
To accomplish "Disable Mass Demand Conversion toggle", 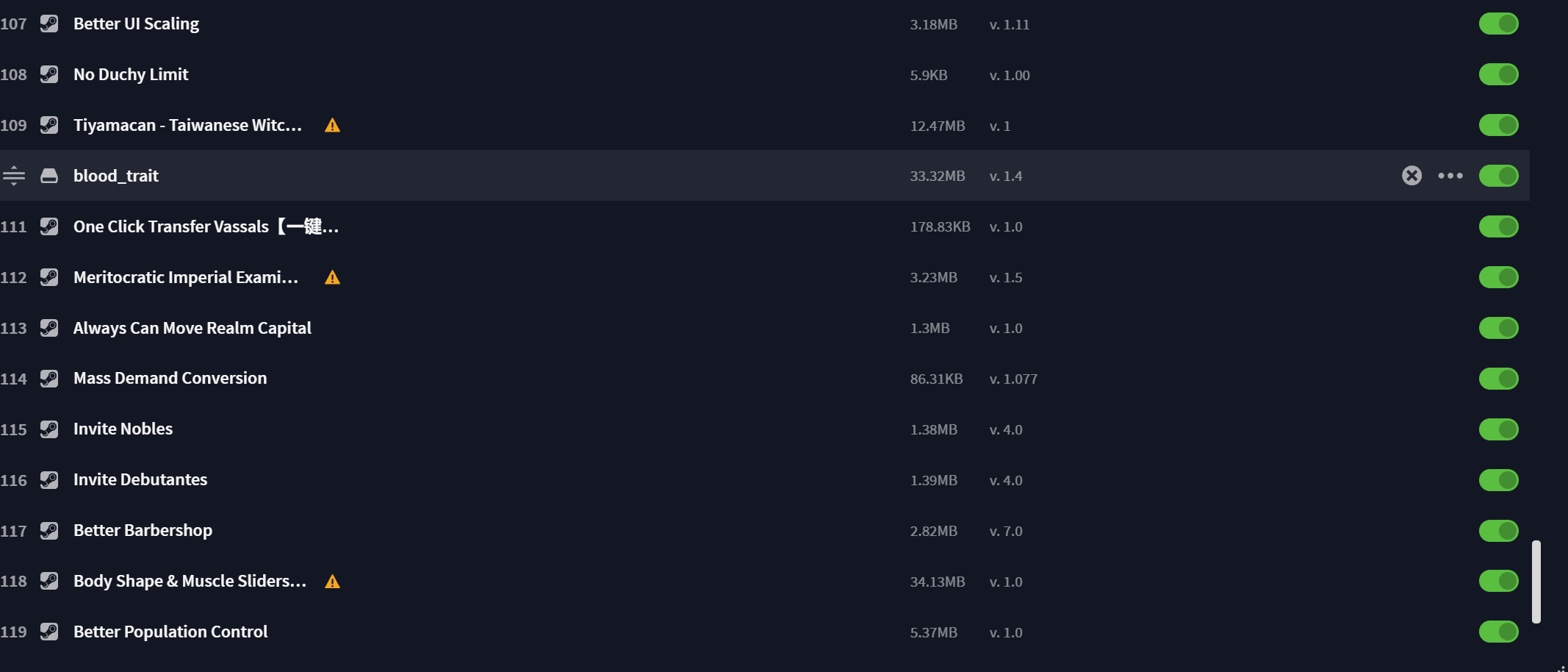I will click(x=1498, y=379).
